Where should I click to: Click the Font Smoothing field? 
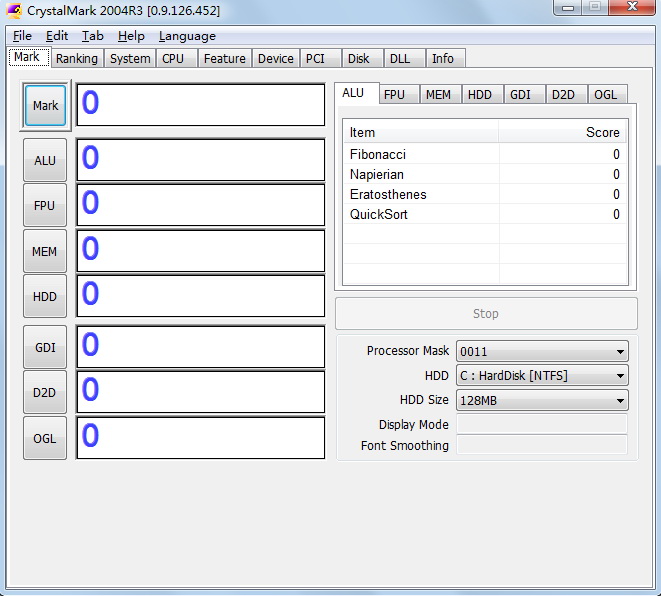tap(542, 445)
